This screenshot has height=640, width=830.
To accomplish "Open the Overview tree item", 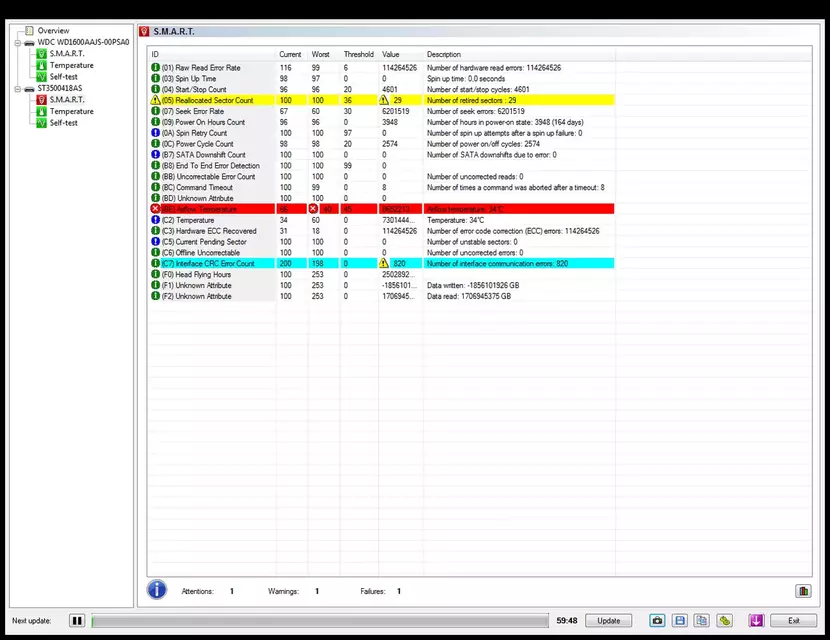I will tap(53, 31).
